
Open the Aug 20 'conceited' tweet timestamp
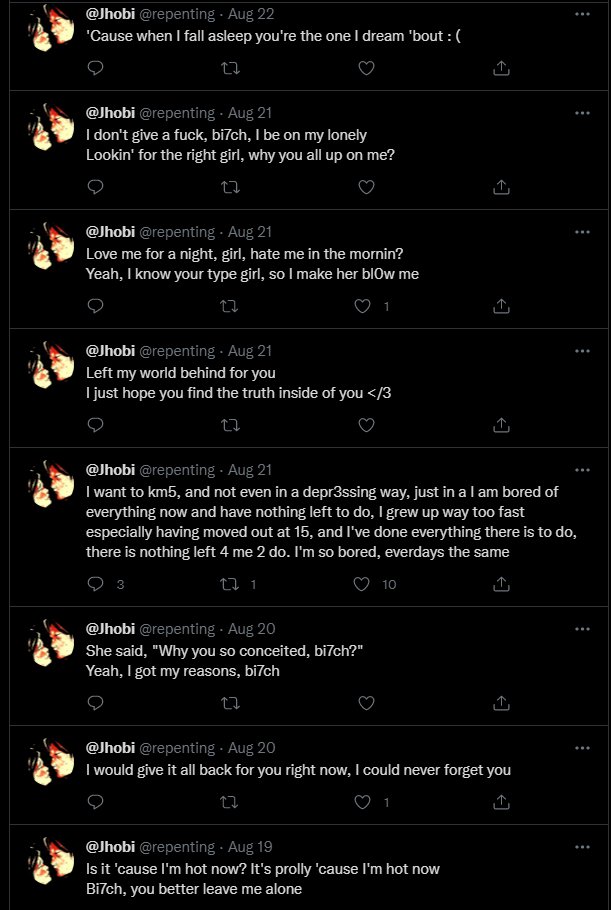pyautogui.click(x=249, y=628)
